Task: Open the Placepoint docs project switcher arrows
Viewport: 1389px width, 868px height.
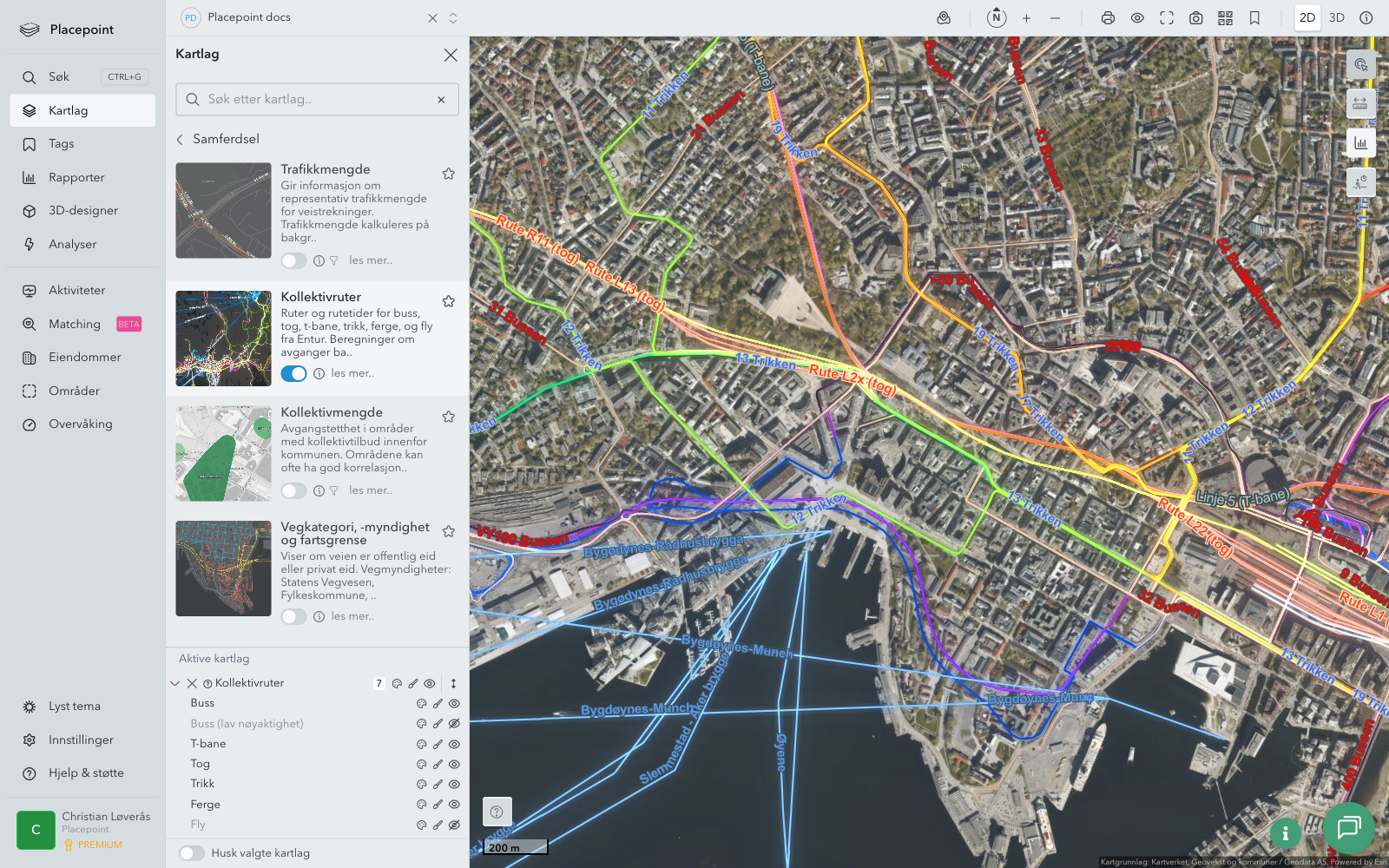Action: pos(453,18)
